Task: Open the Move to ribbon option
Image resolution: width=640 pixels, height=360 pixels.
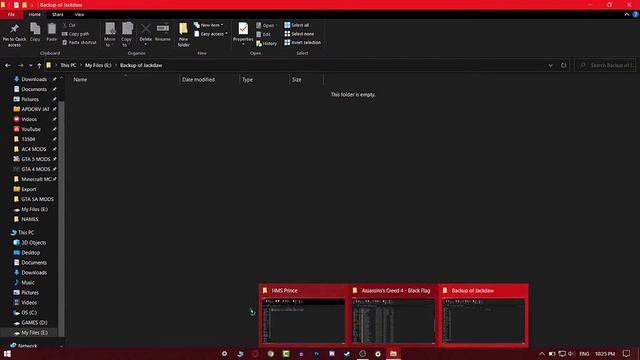Action: [x=110, y=35]
